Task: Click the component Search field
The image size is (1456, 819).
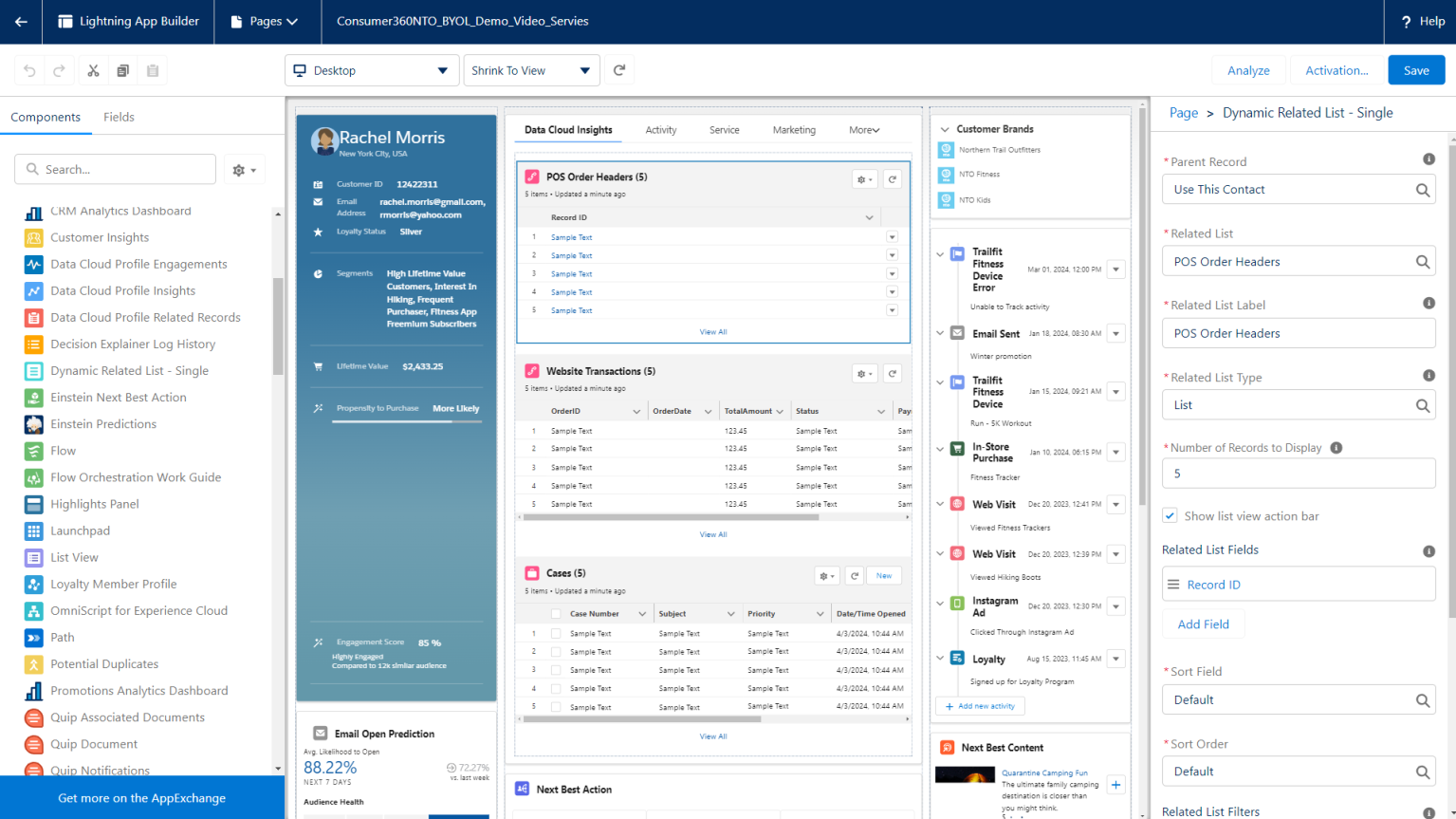Action: point(114,169)
